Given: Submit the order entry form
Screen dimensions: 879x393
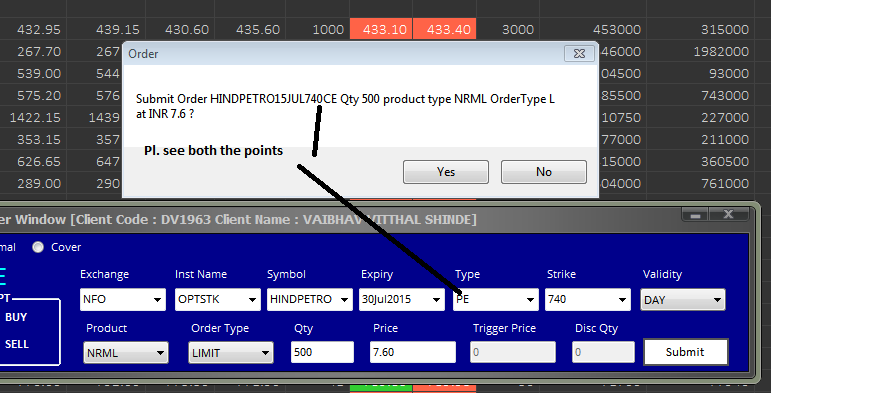Looking at the screenshot, I should pyautogui.click(x=686, y=352).
